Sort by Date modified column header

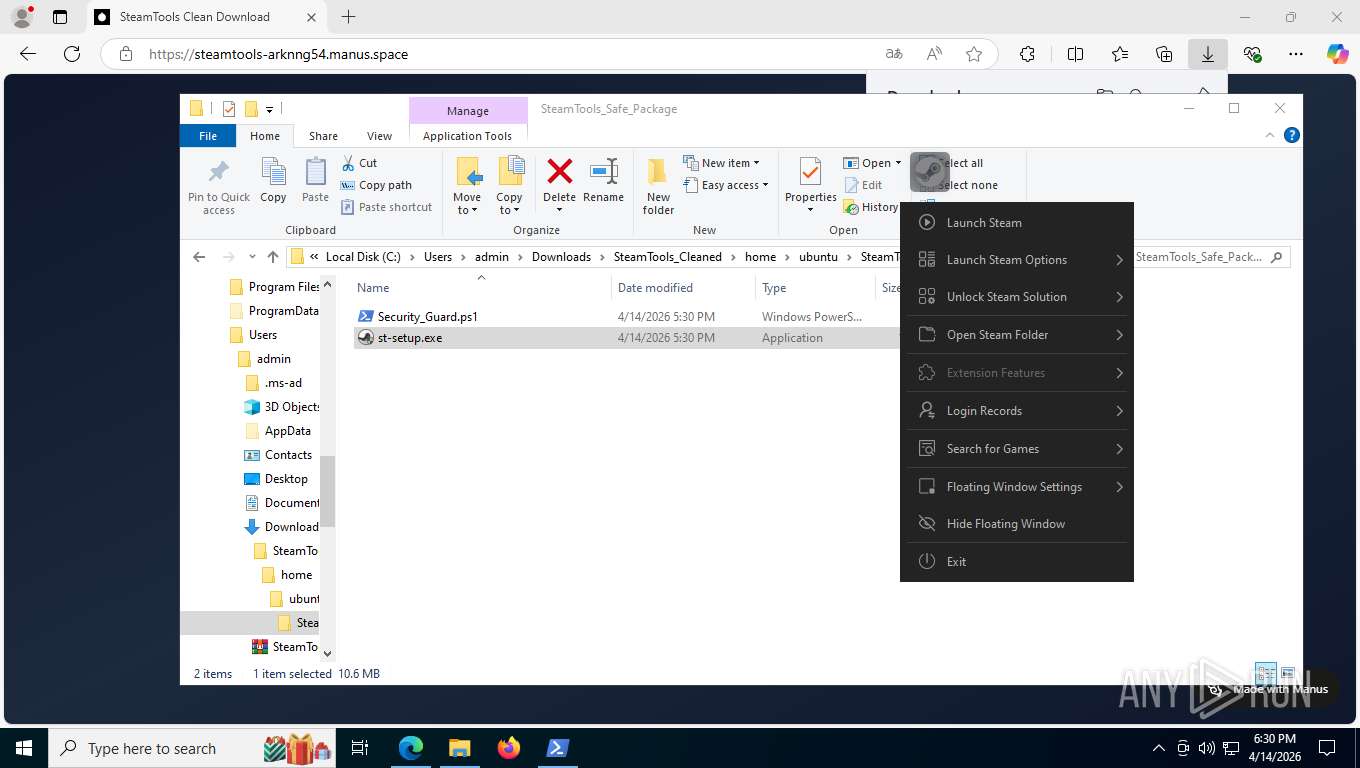683,288
